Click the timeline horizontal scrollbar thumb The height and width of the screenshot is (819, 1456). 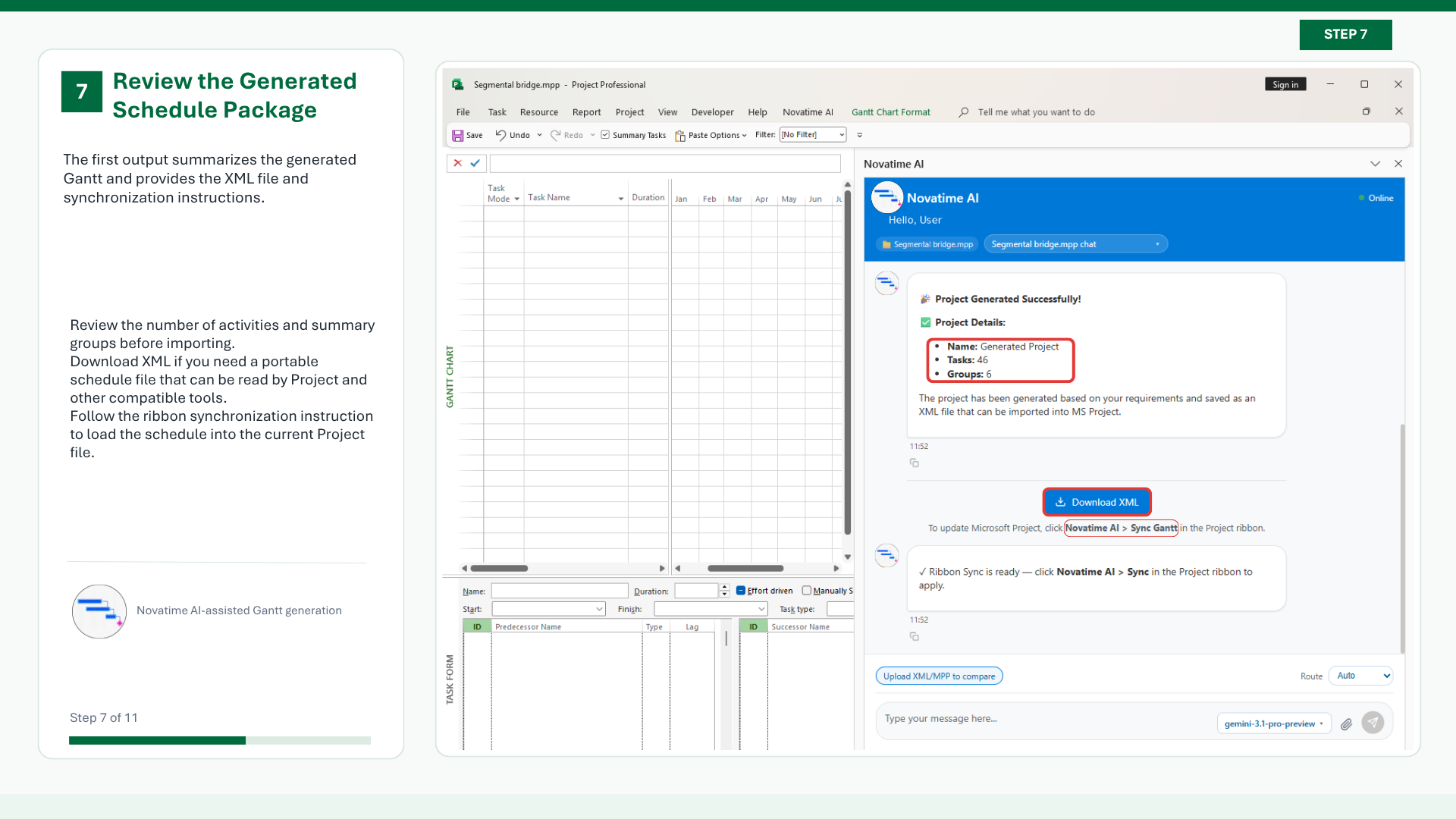(x=745, y=568)
